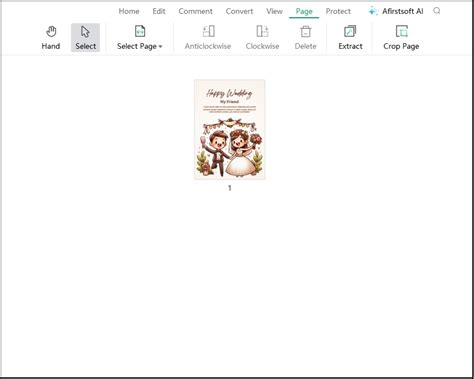The width and height of the screenshot is (474, 379).
Task: Go to the View tab
Action: pos(274,11)
